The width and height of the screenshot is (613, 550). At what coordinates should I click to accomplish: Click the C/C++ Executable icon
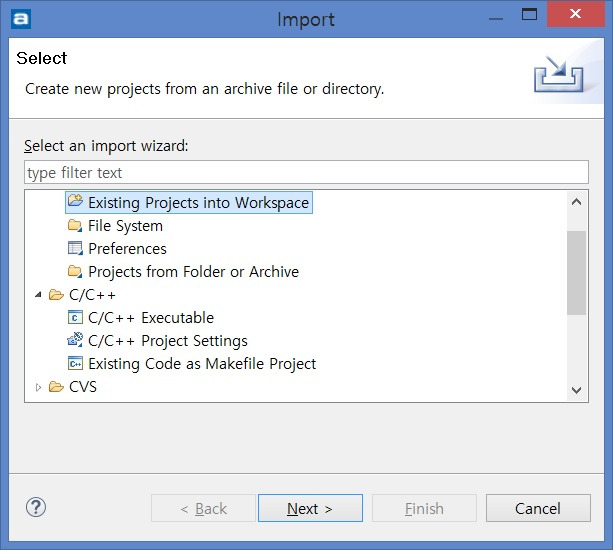point(75,317)
